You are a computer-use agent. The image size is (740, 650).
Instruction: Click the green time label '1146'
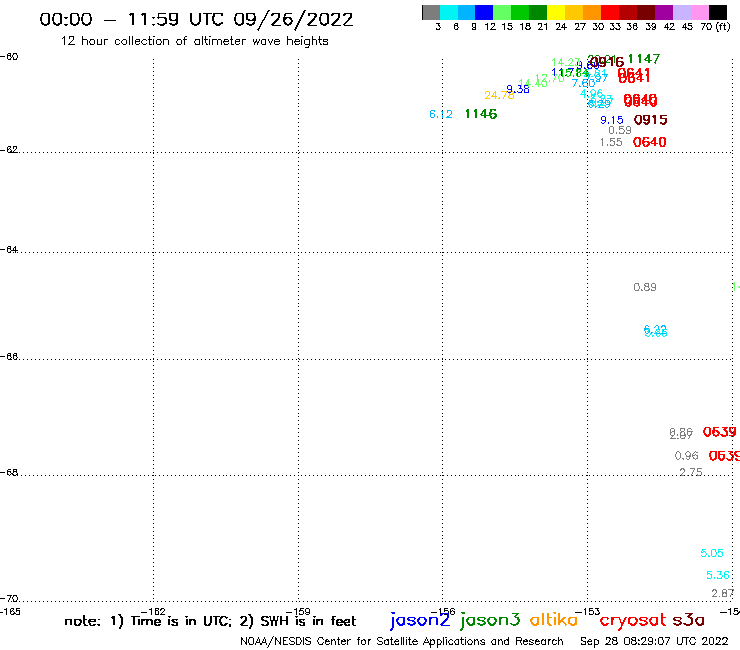point(481,114)
